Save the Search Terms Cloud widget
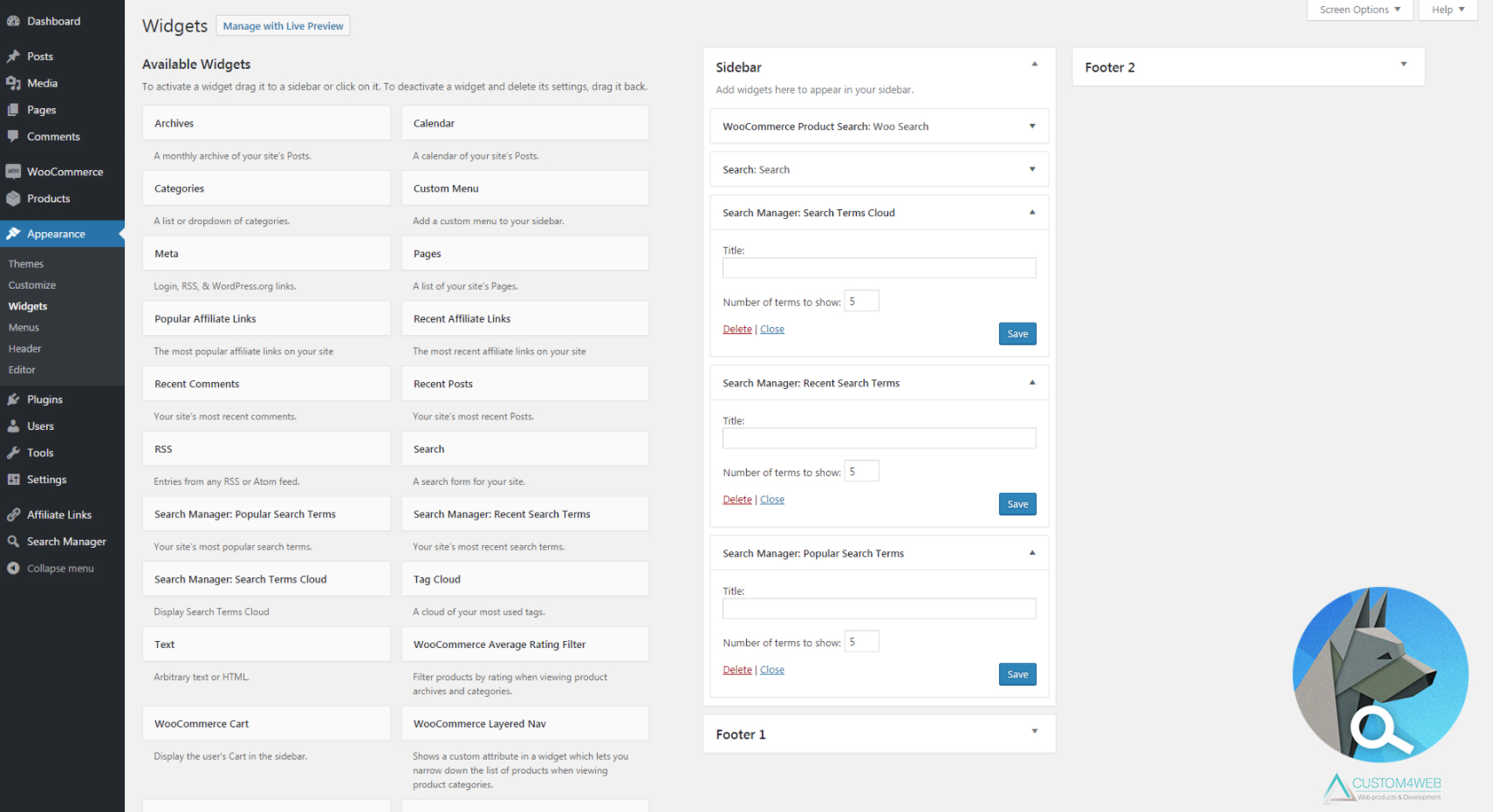The image size is (1493, 812). click(x=1017, y=334)
